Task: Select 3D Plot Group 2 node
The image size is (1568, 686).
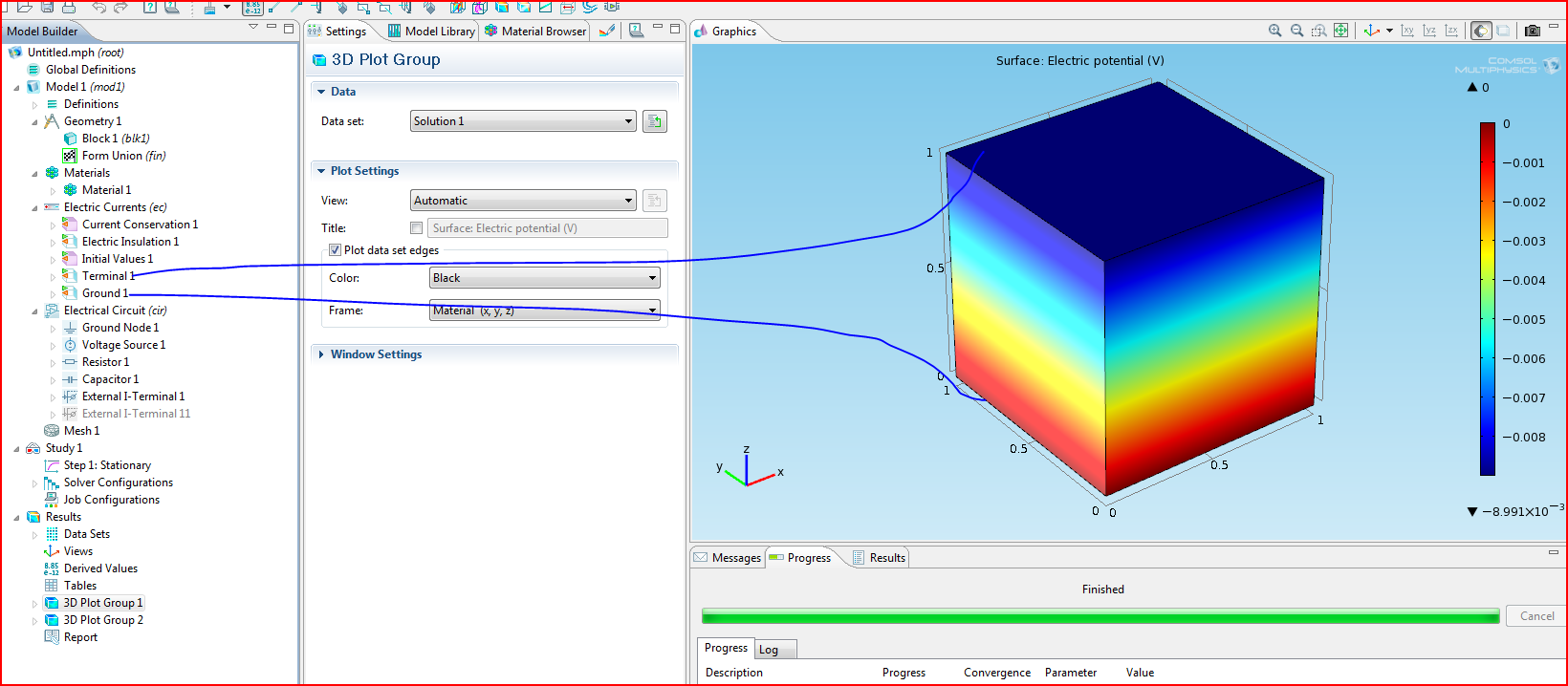Action: (103, 620)
